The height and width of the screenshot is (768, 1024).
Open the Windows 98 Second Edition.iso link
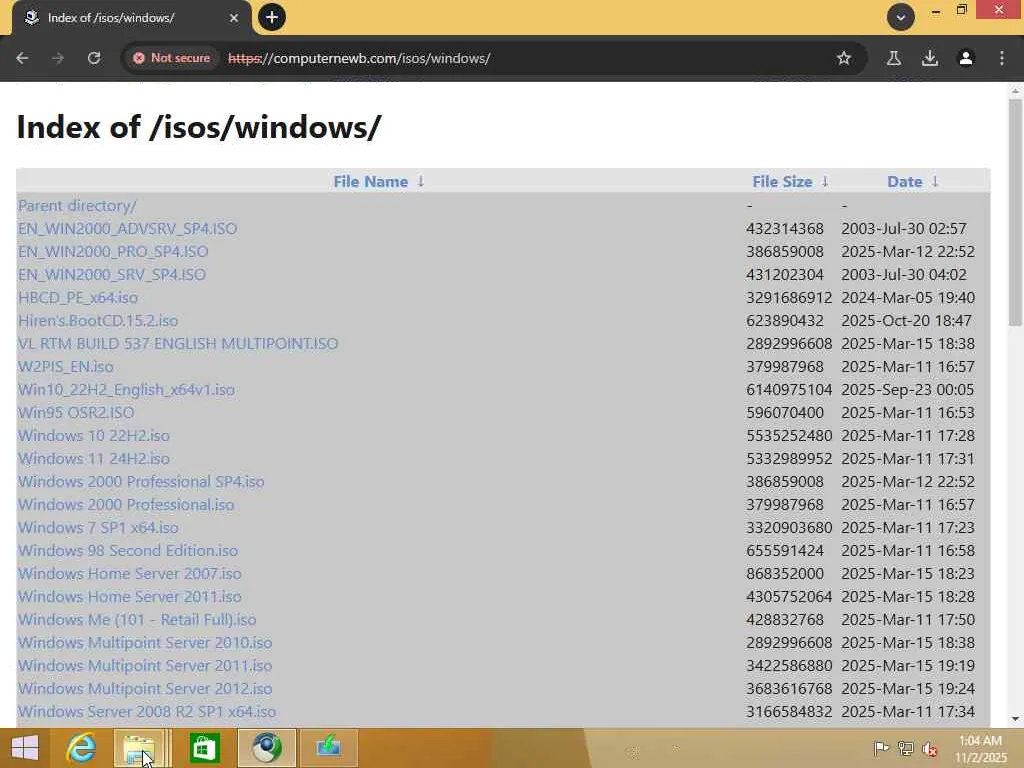pyautogui.click(x=128, y=551)
